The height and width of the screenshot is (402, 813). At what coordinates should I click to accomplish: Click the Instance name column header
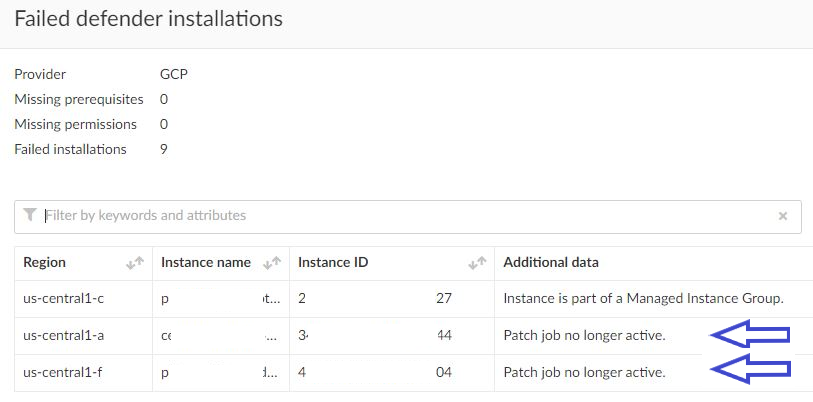coord(206,263)
